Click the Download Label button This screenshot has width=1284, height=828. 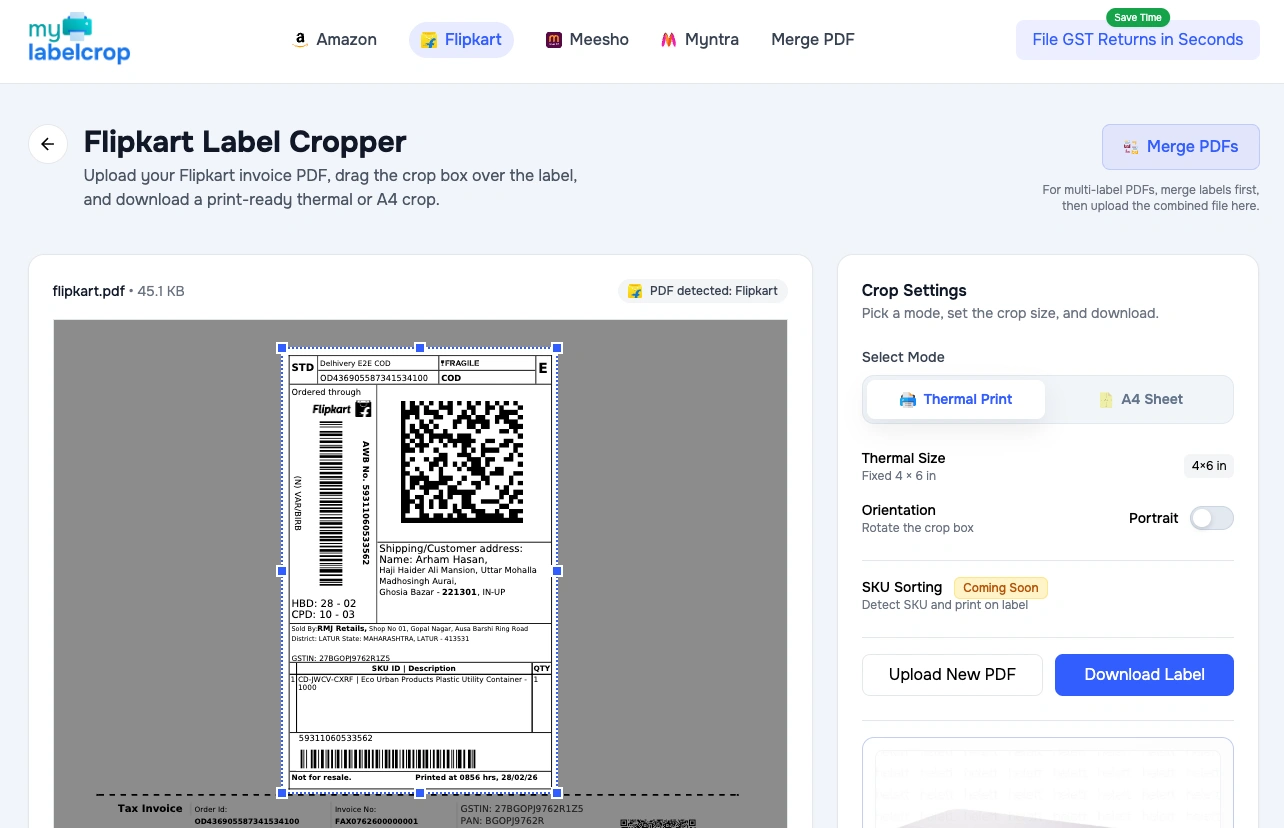1144,675
